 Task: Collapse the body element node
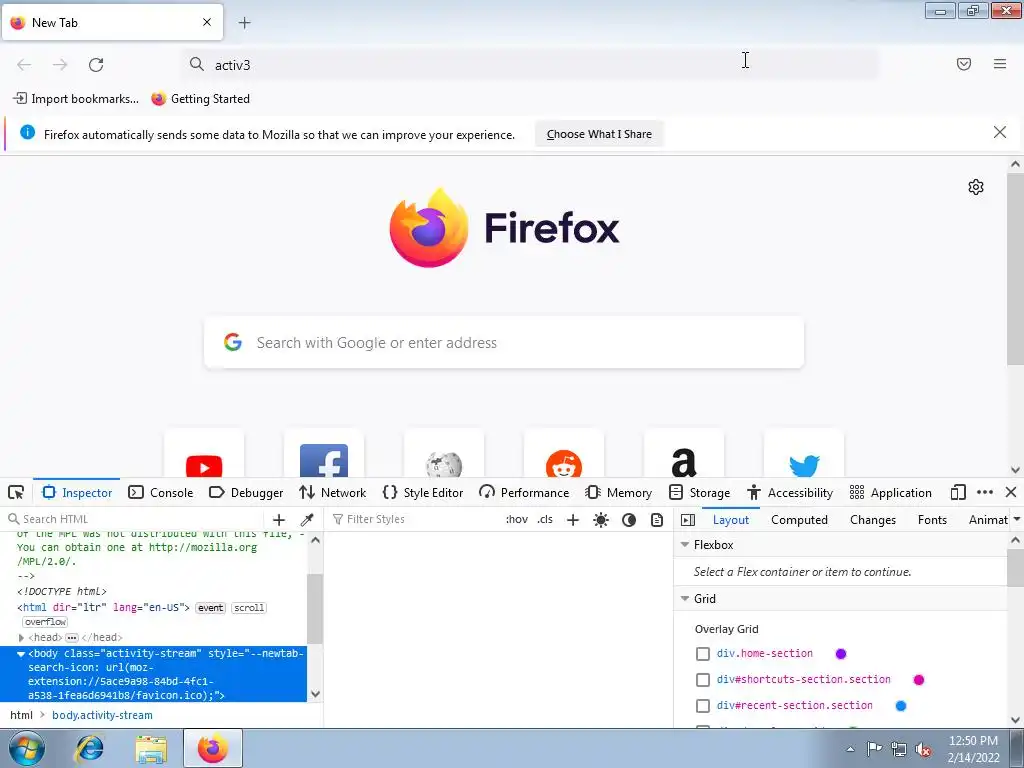click(x=22, y=654)
